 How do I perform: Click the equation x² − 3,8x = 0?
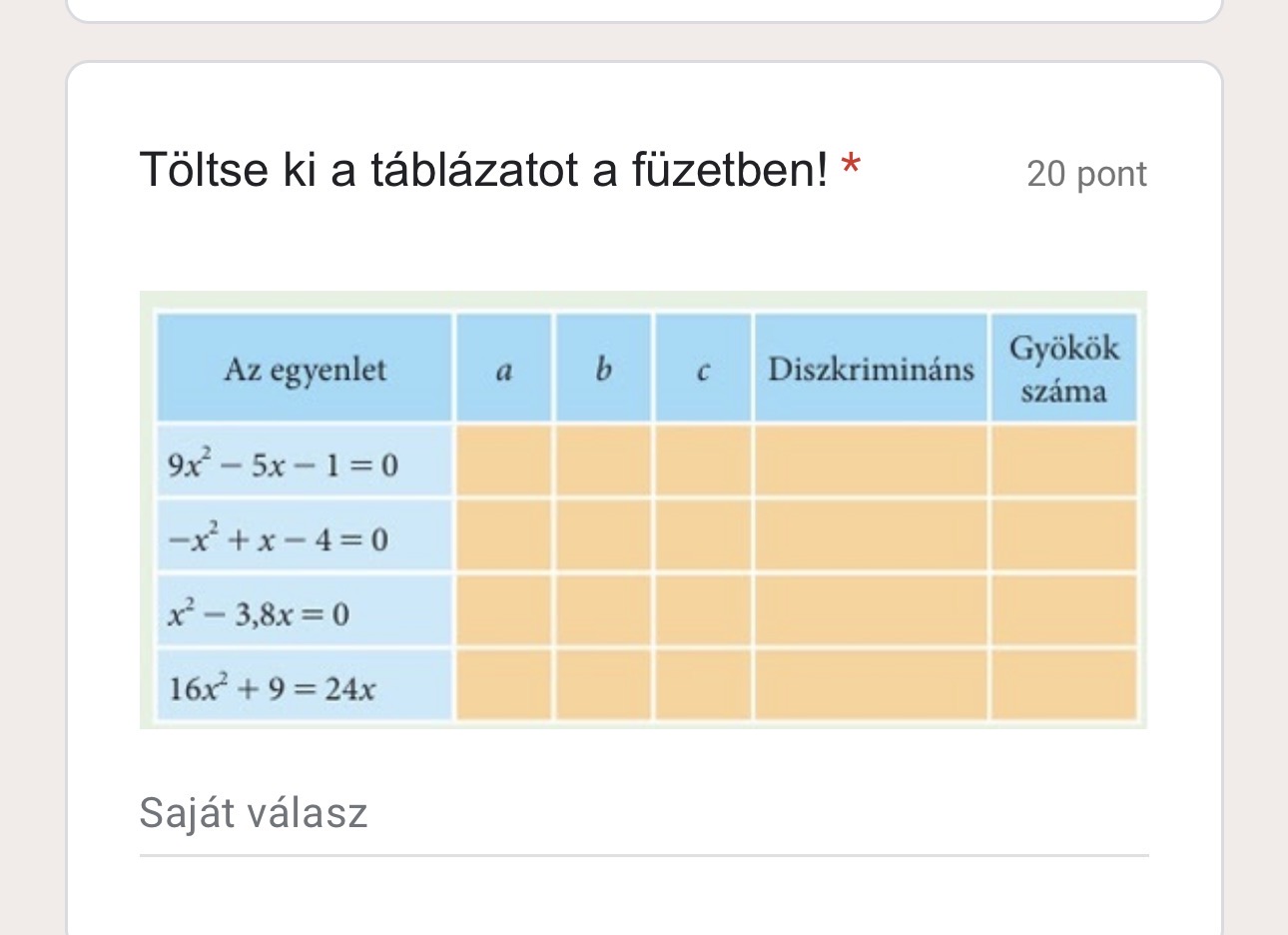[x=259, y=612]
